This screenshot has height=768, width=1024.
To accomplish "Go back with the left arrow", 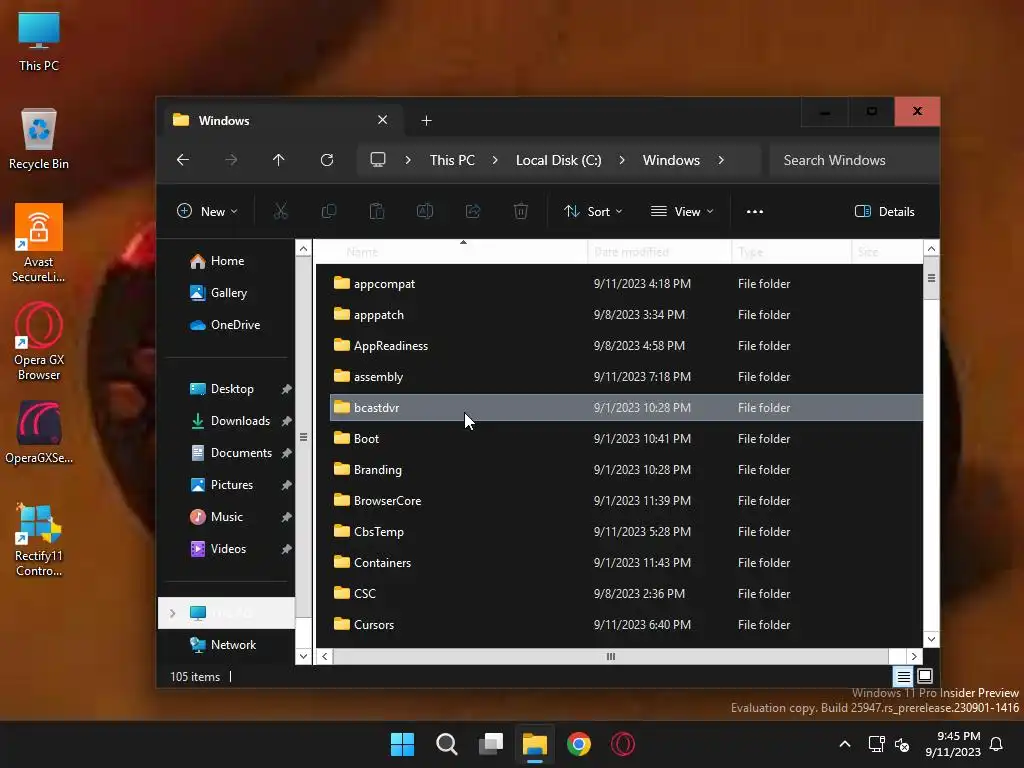I will [183, 160].
